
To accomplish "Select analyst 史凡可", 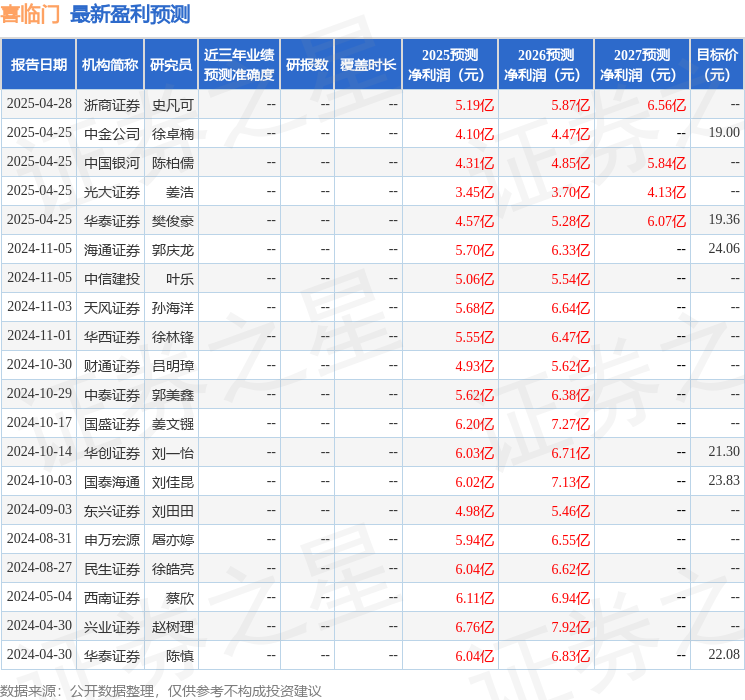I will tap(173, 105).
